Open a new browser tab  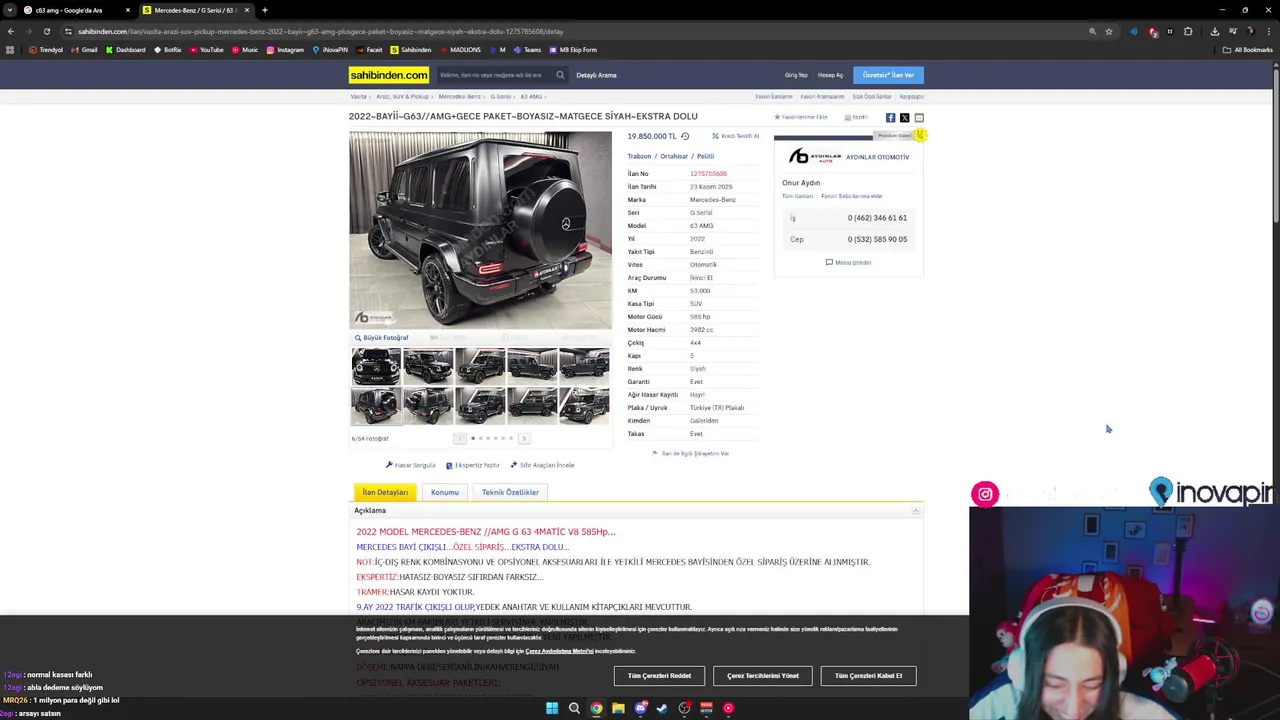tap(264, 10)
